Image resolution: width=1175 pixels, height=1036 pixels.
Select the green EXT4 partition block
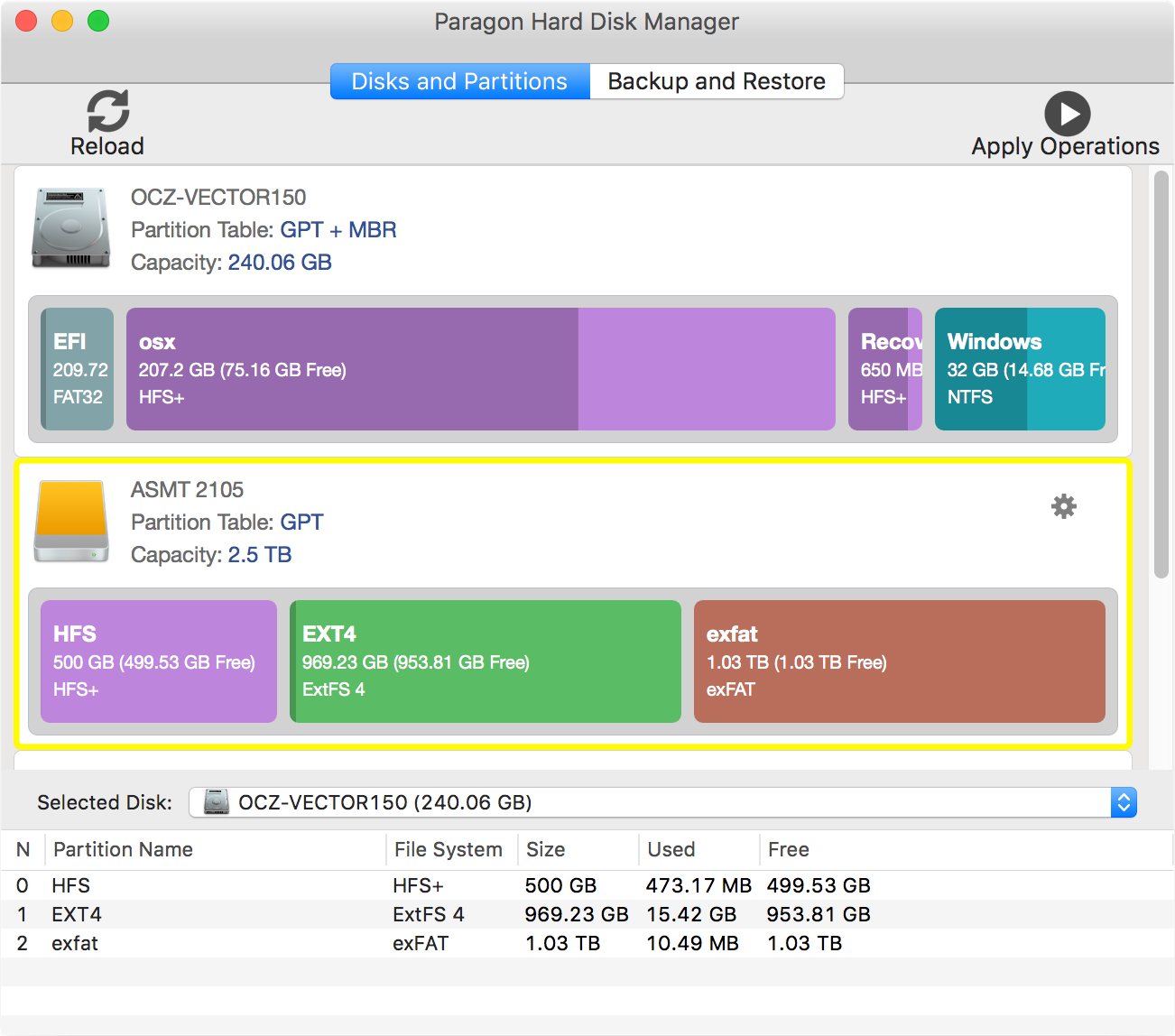pos(486,661)
